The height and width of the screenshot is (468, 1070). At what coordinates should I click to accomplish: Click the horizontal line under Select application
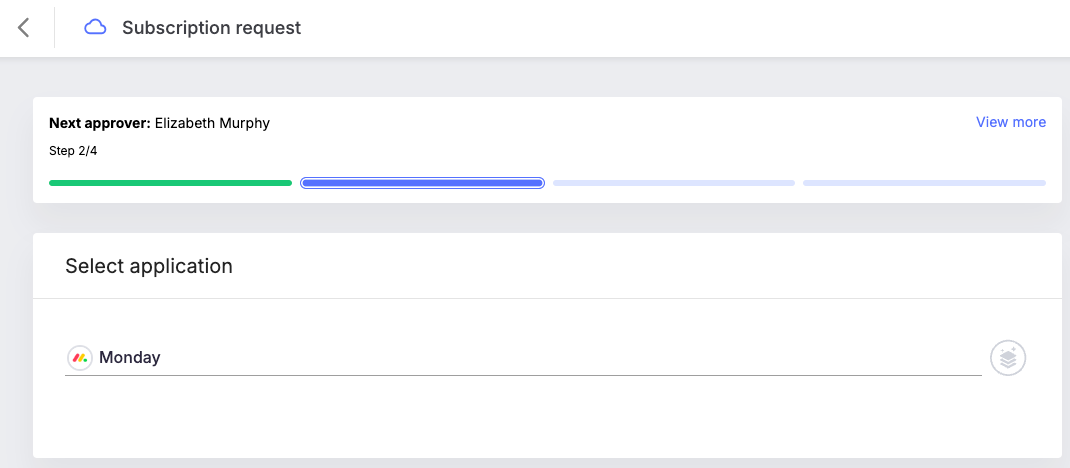tap(547, 298)
